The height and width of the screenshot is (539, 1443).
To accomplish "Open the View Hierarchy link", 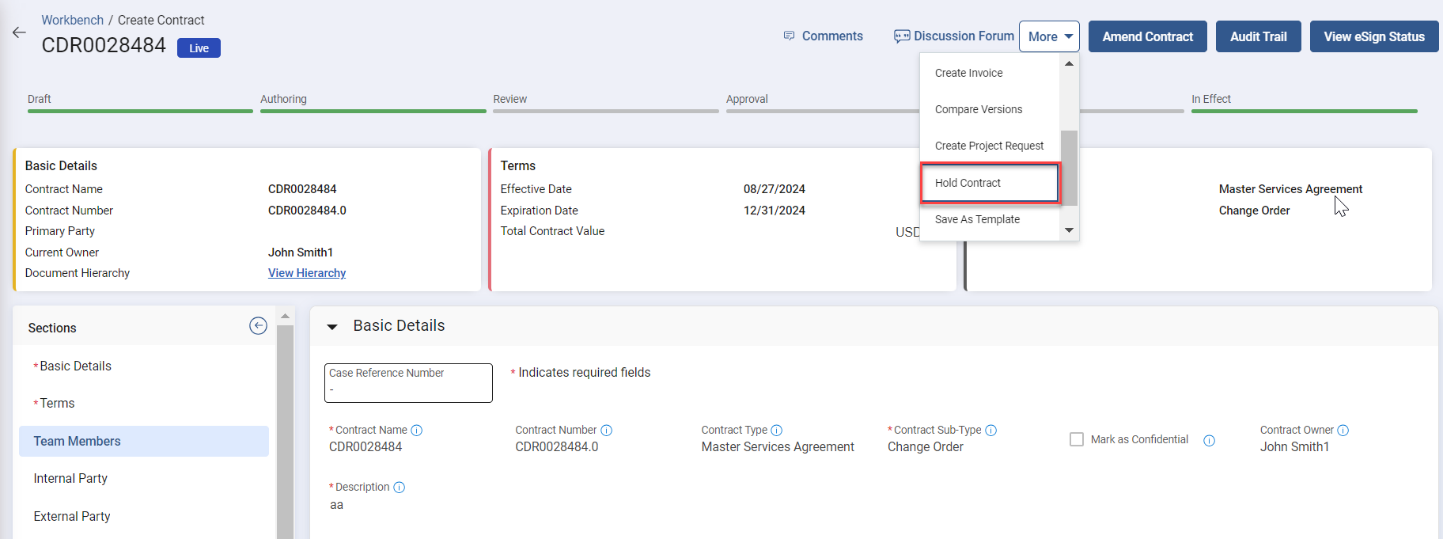I will 307,273.
